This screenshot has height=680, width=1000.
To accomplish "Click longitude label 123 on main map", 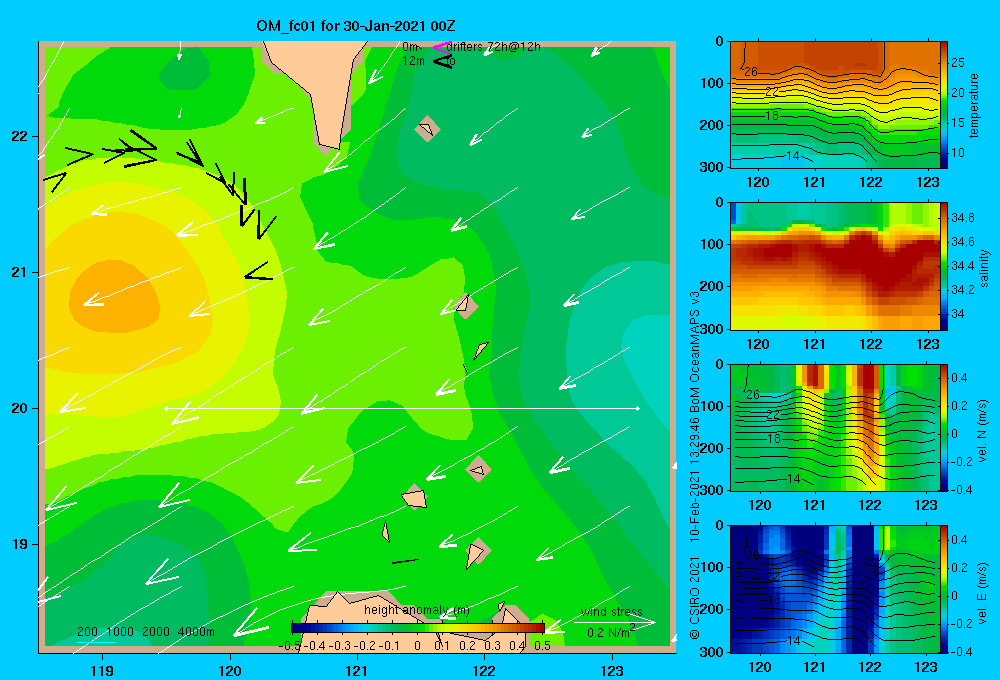I will pyautogui.click(x=612, y=671).
